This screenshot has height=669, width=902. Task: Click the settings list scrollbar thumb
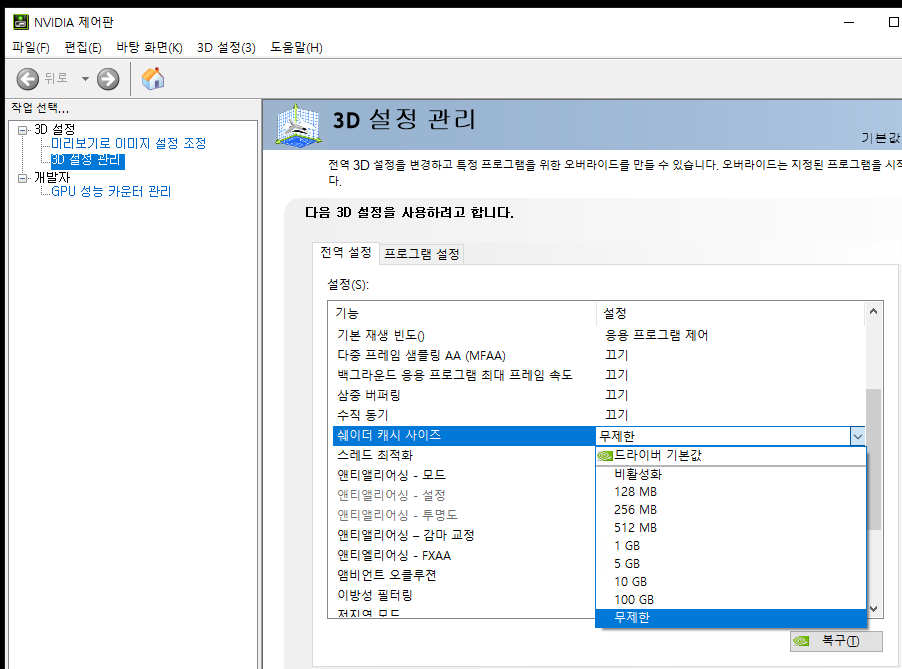873,459
